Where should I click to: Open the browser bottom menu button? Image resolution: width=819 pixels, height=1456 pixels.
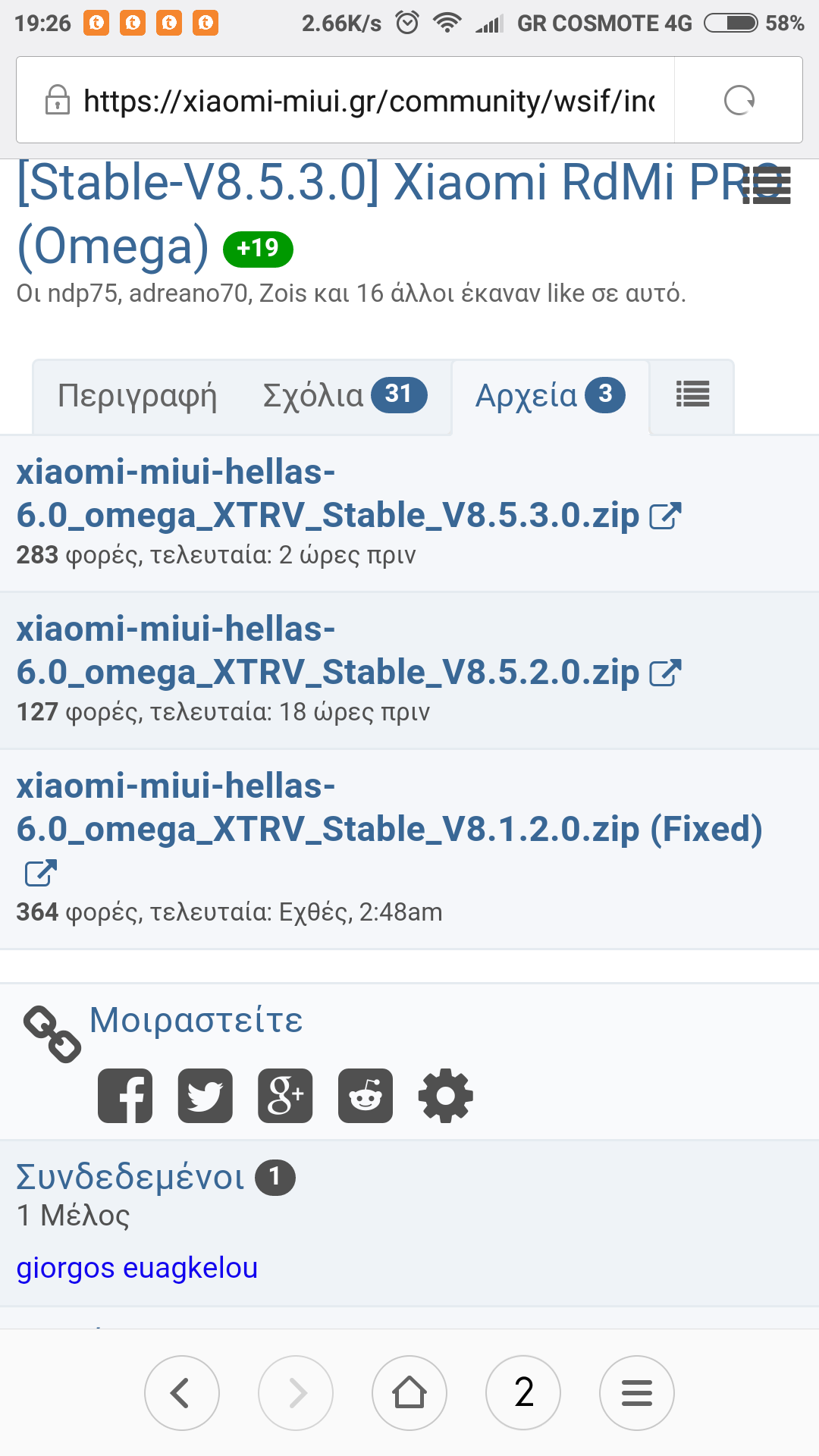637,1393
